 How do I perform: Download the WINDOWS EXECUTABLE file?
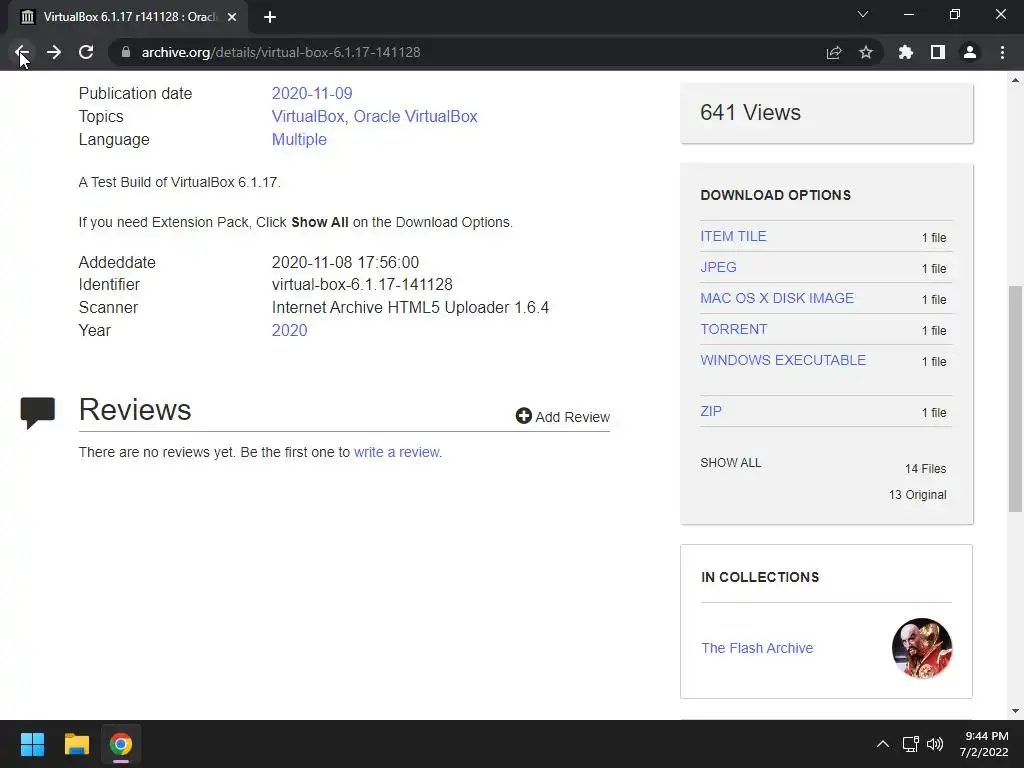click(x=783, y=360)
